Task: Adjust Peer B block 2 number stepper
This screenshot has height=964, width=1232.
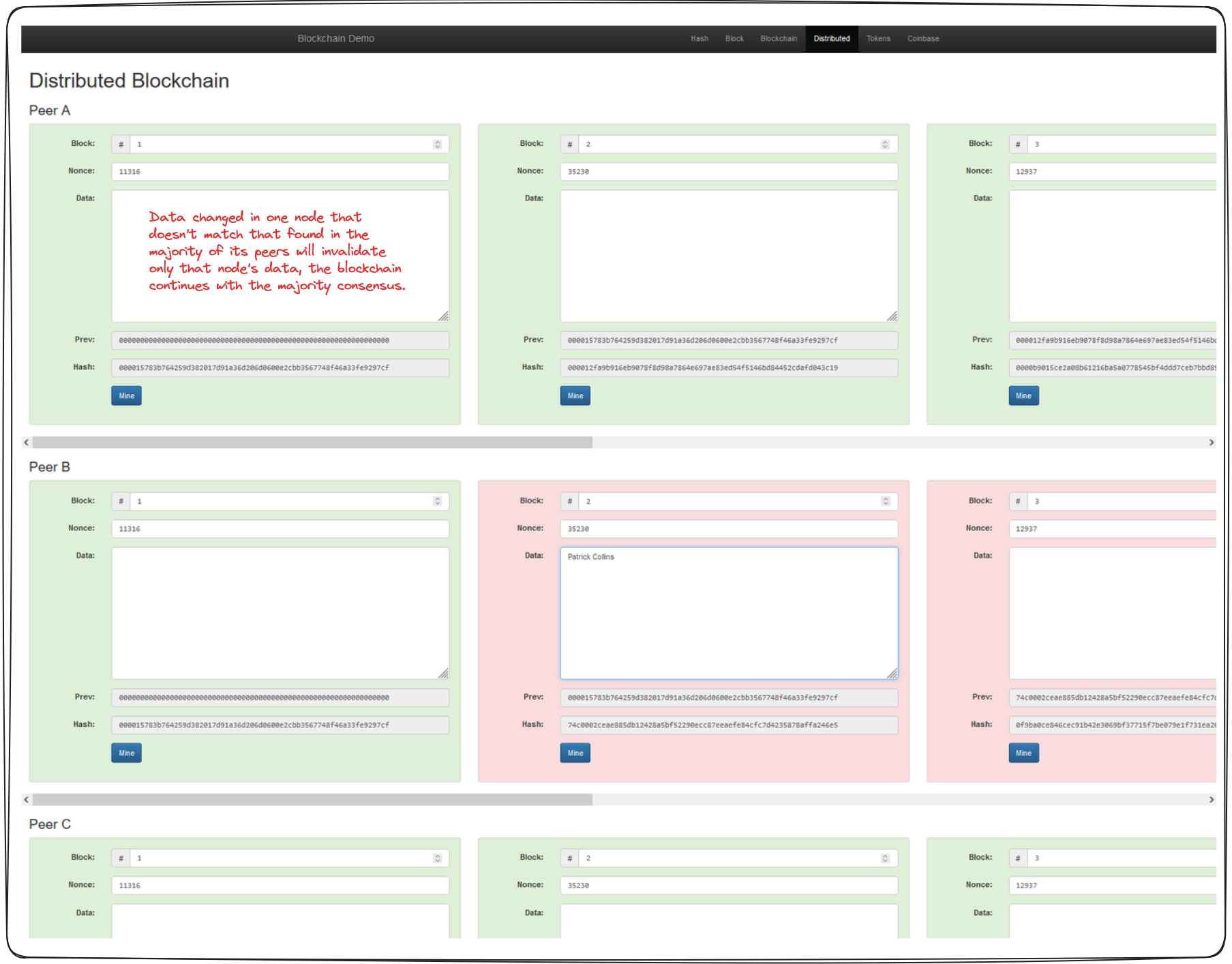Action: pos(886,502)
